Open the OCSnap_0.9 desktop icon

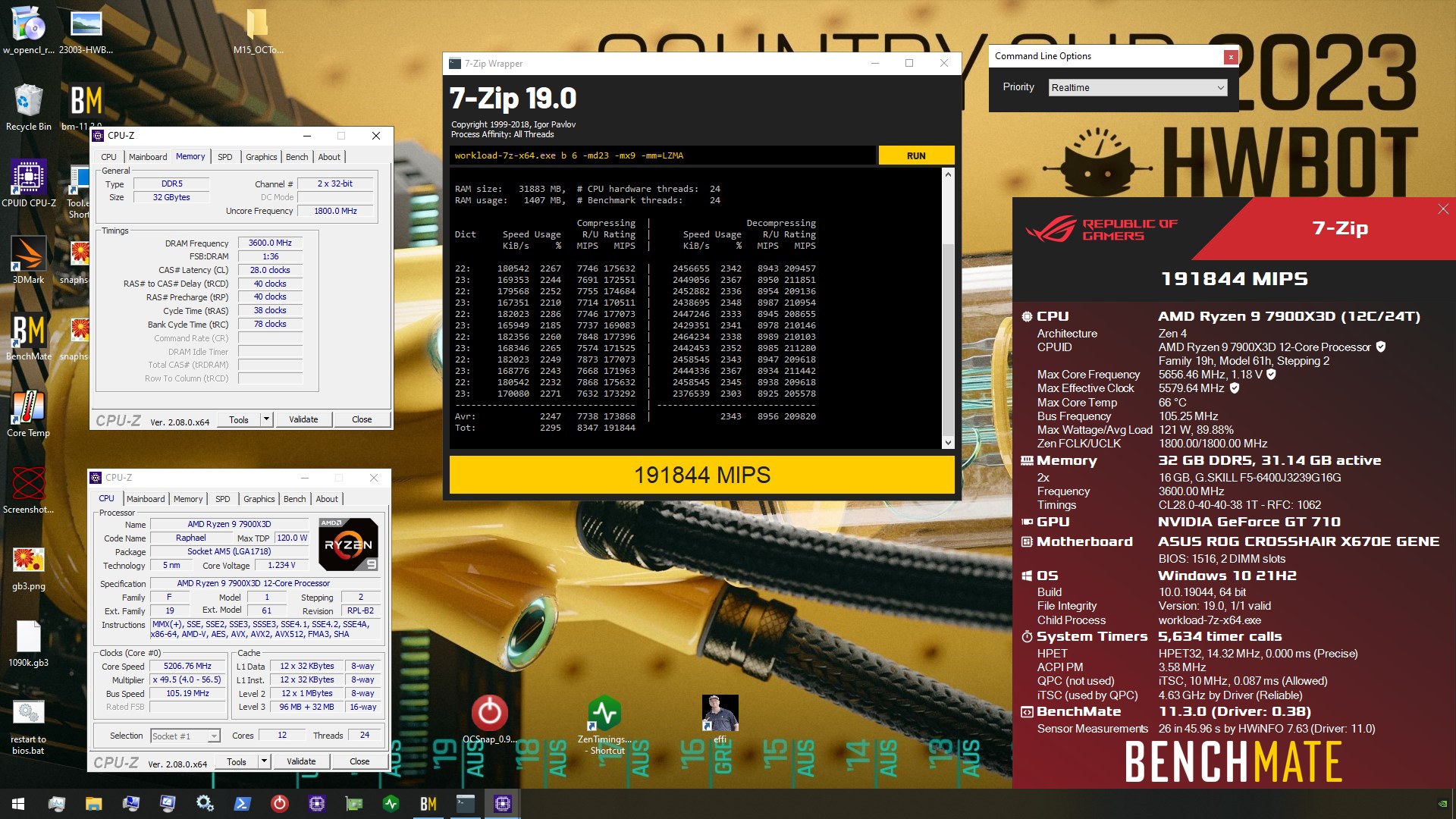coord(490,713)
